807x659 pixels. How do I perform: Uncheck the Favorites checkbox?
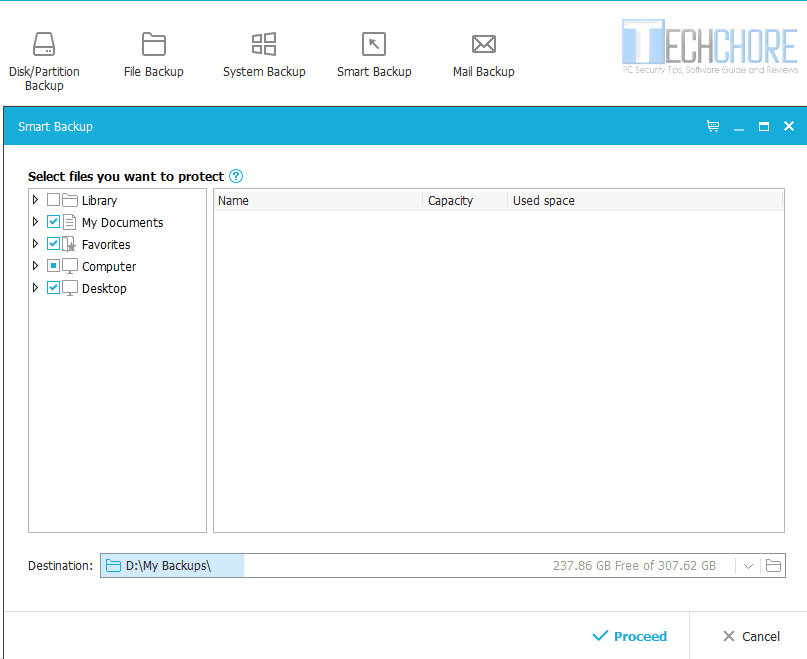(54, 244)
